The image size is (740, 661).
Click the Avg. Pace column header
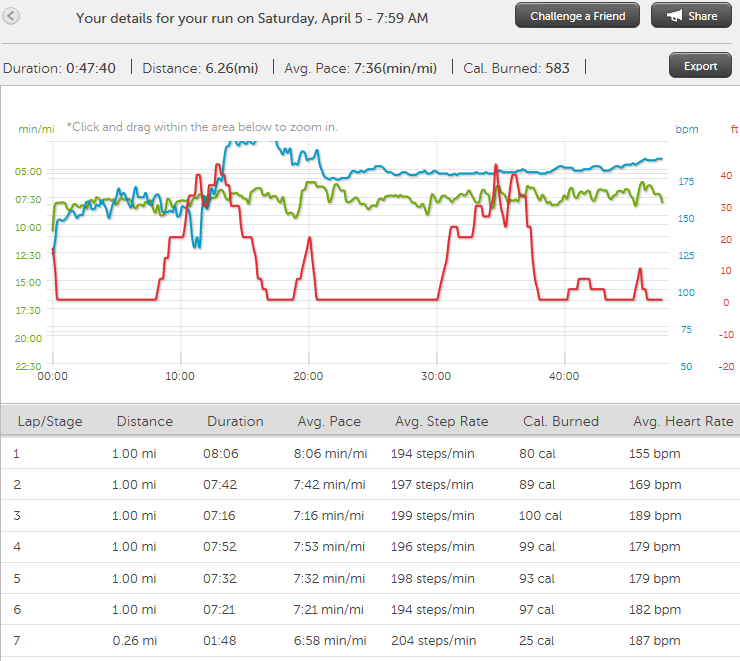329,421
